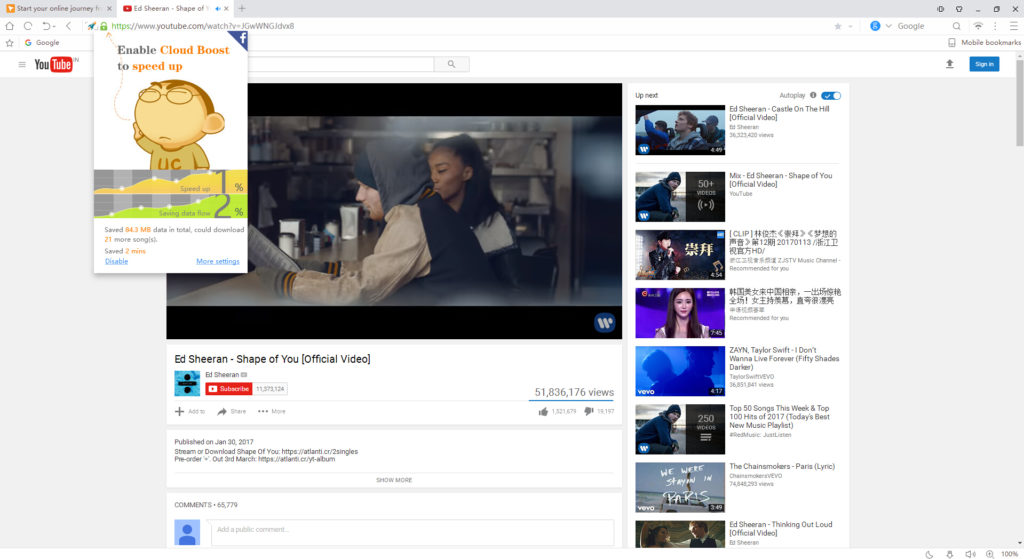Click the page vertical scrollbar

click(x=1019, y=101)
